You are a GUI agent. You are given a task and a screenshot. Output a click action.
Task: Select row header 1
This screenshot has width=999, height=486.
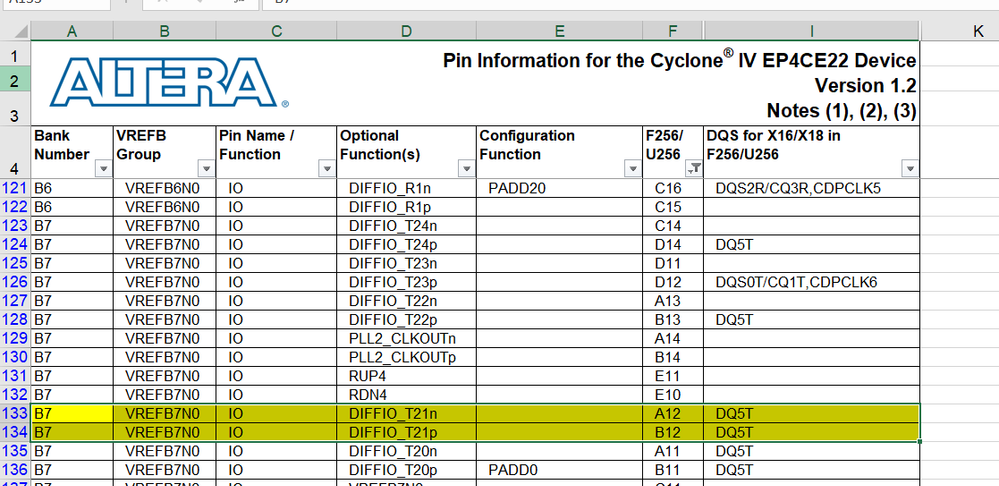tap(15, 55)
